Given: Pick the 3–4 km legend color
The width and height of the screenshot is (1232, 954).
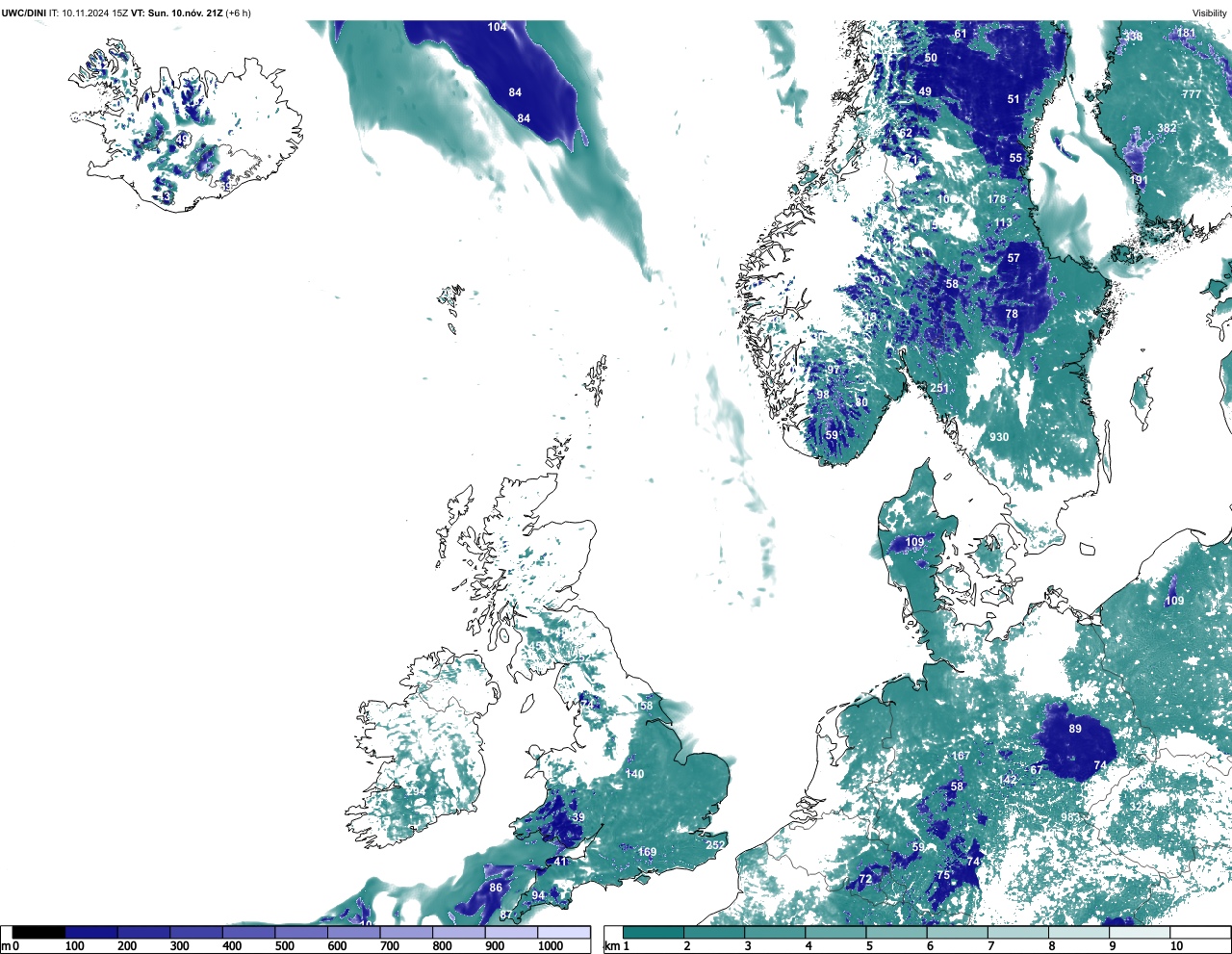Looking at the screenshot, I should [x=775, y=932].
